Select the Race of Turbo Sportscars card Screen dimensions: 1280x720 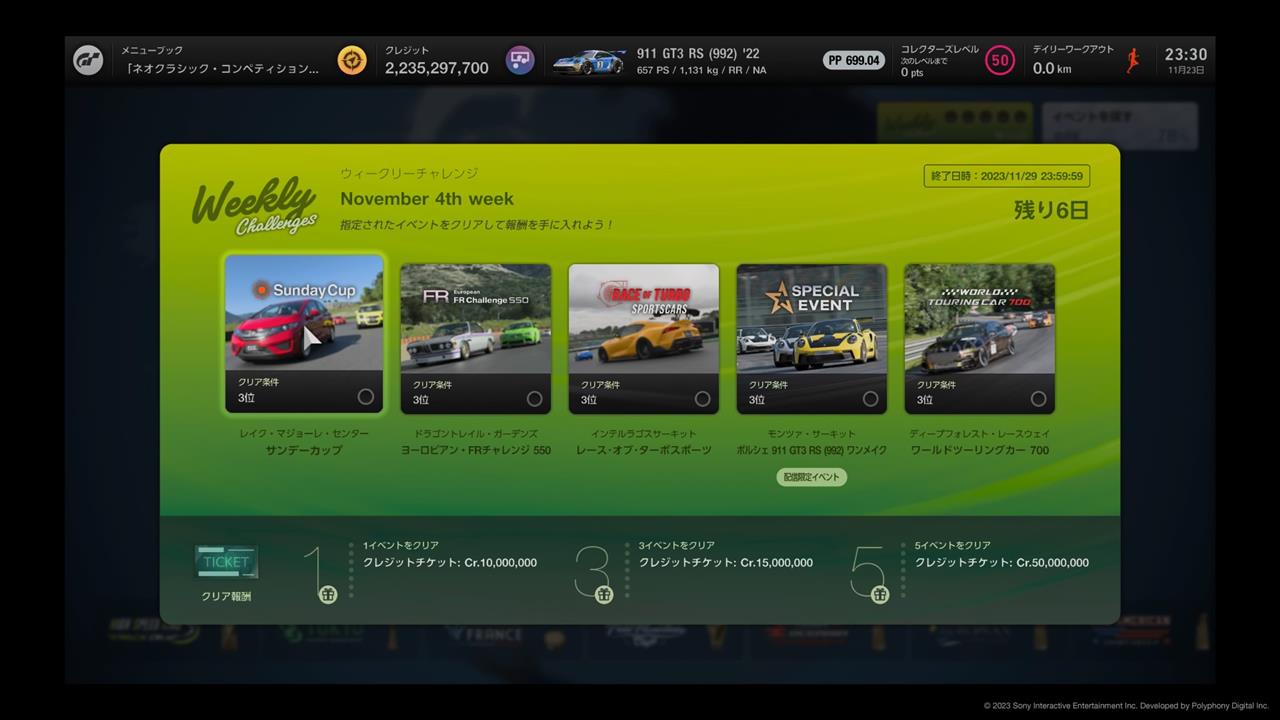tap(644, 339)
